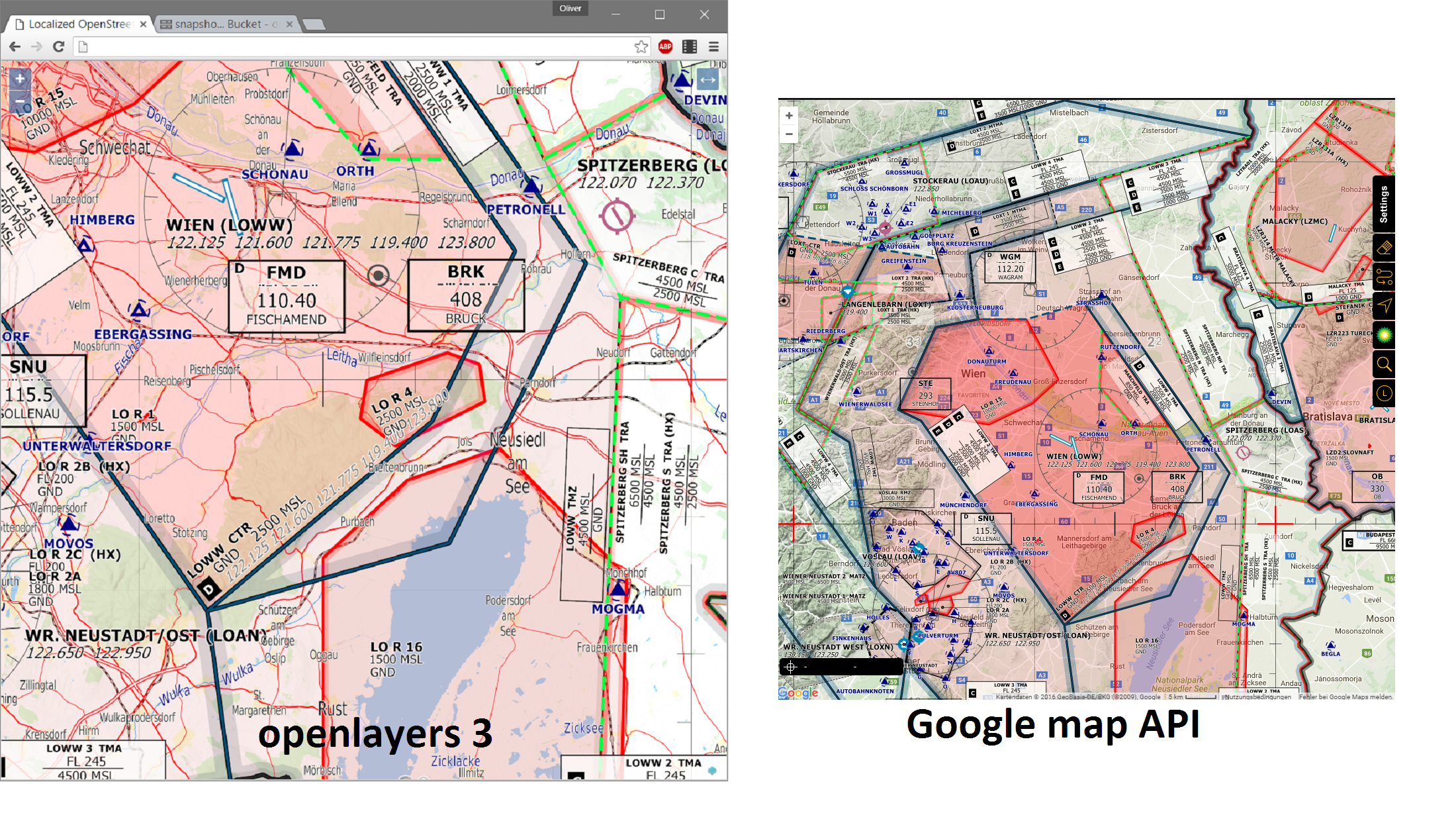
Task: Click the navigation arrow location icon
Action: 1384,305
